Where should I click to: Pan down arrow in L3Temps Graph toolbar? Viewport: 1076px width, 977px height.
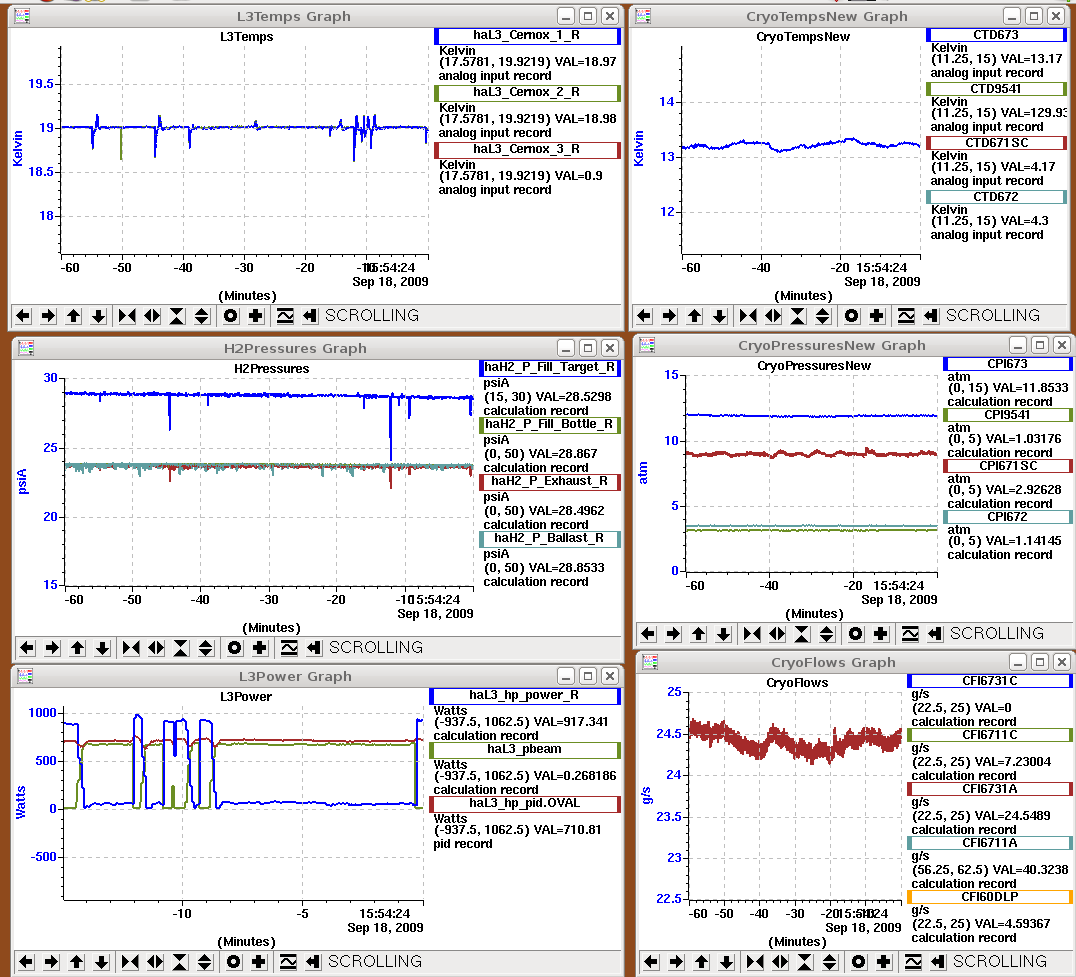click(98, 316)
